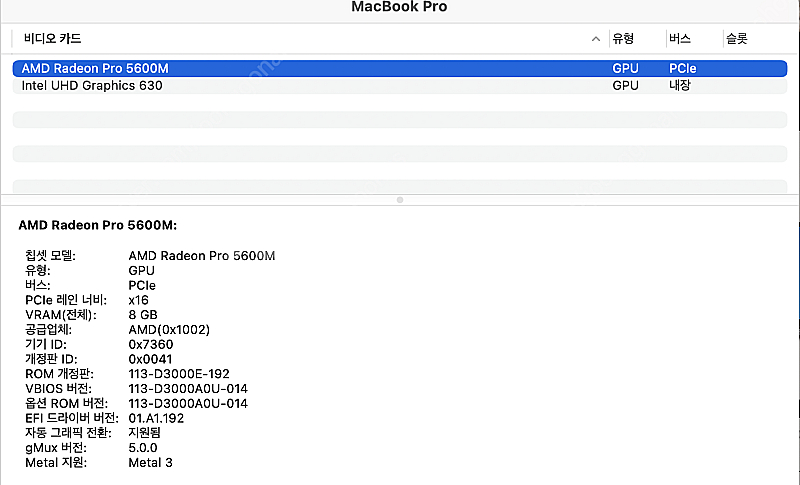This screenshot has width=800, height=485.
Task: Click the 지원됨 automatic graphics switching value
Action: pyautogui.click(x=144, y=433)
